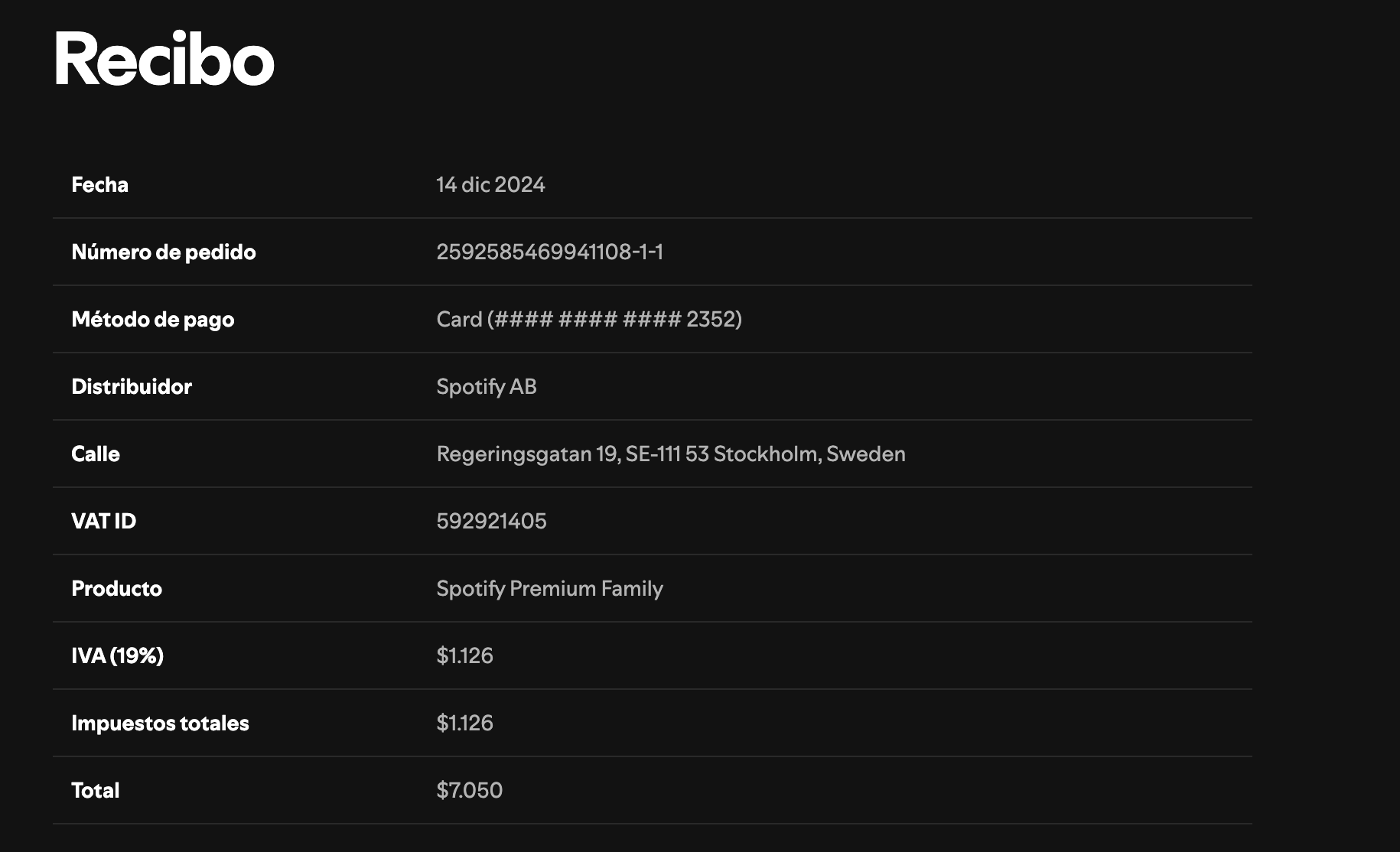Click the Calle row label

pyautogui.click(x=96, y=454)
